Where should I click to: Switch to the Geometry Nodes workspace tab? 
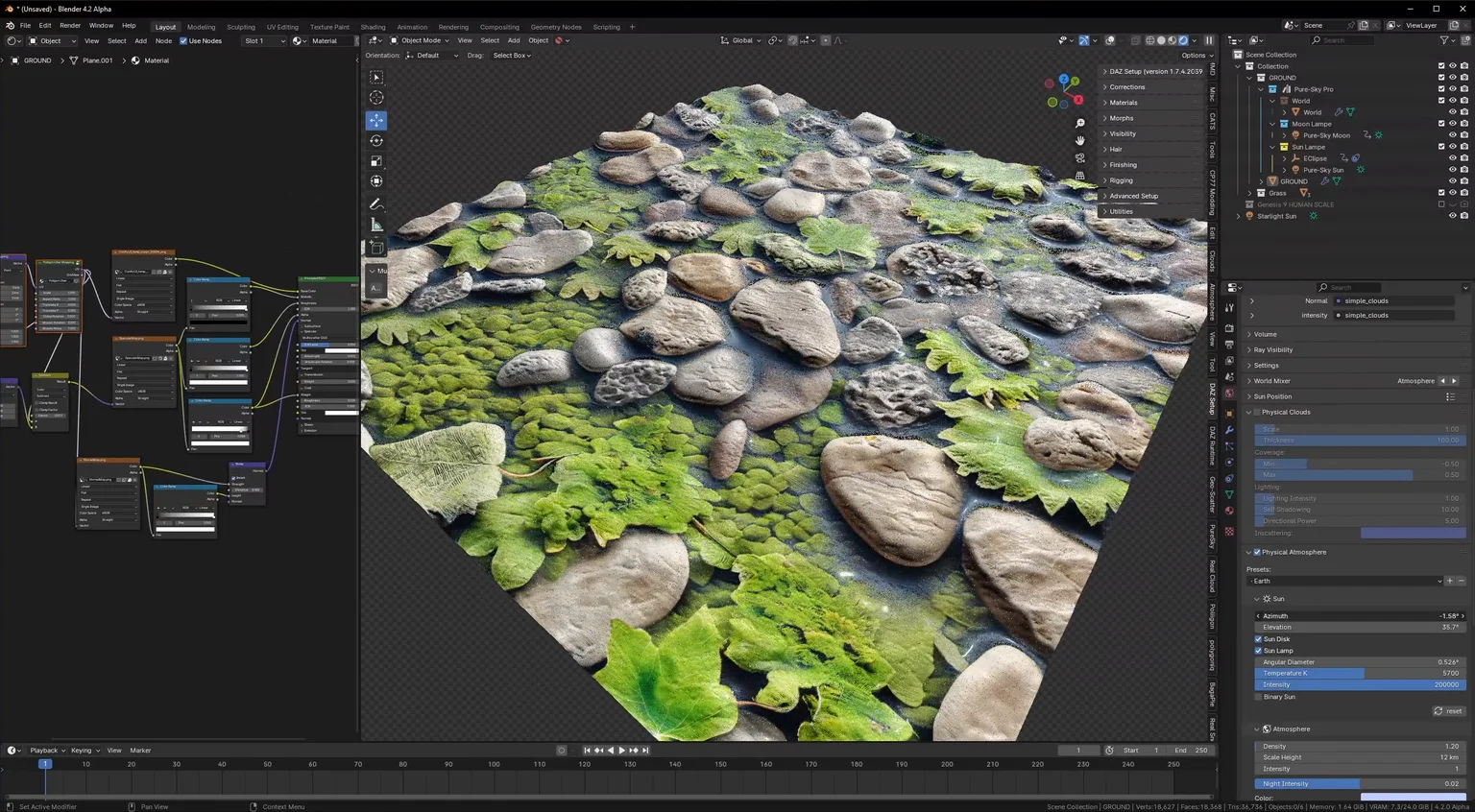click(x=556, y=27)
